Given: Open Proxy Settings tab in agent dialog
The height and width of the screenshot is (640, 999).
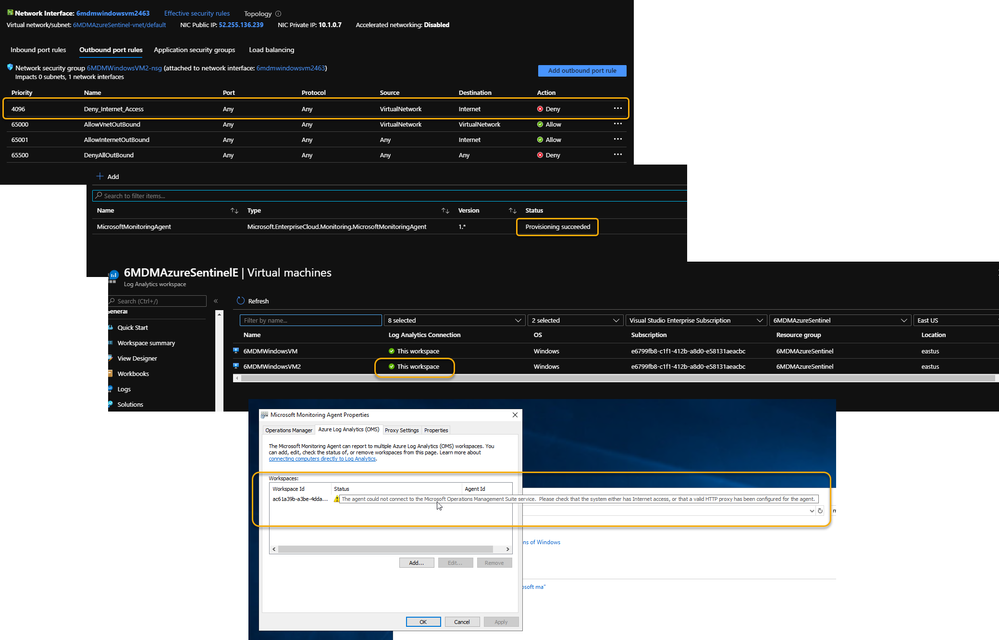Looking at the screenshot, I should coord(401,430).
